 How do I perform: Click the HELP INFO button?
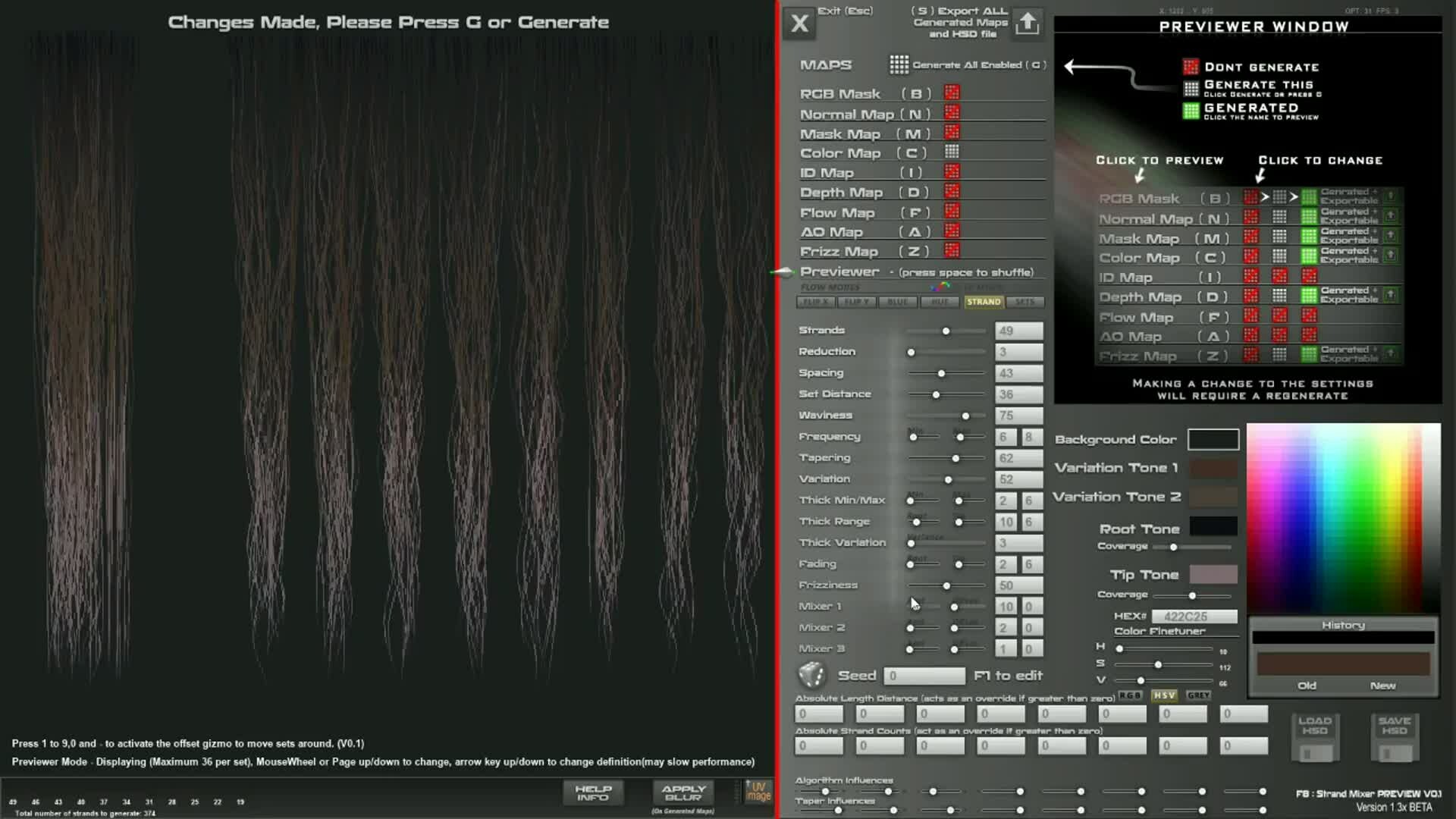pos(594,793)
